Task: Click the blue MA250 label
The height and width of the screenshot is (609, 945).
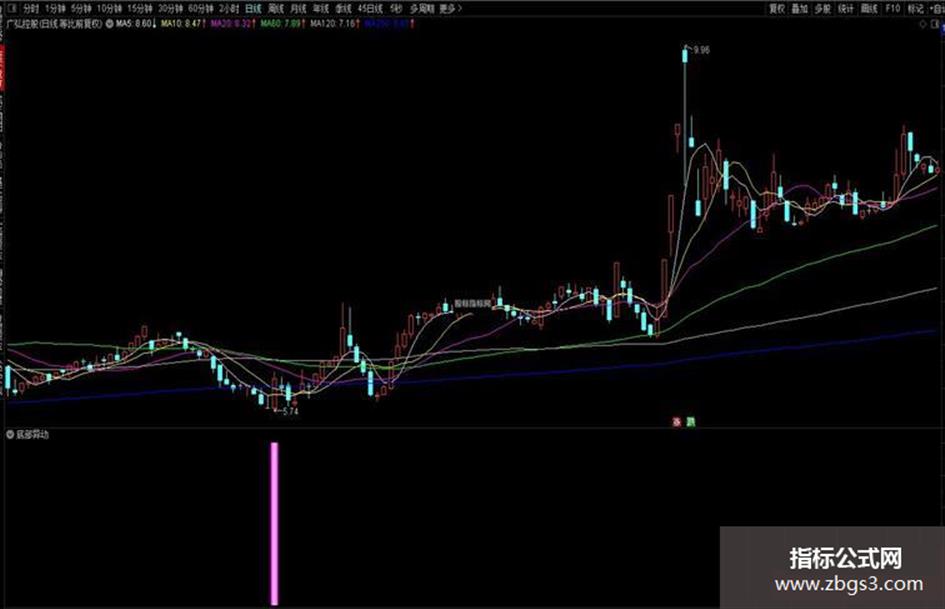Action: [388, 24]
